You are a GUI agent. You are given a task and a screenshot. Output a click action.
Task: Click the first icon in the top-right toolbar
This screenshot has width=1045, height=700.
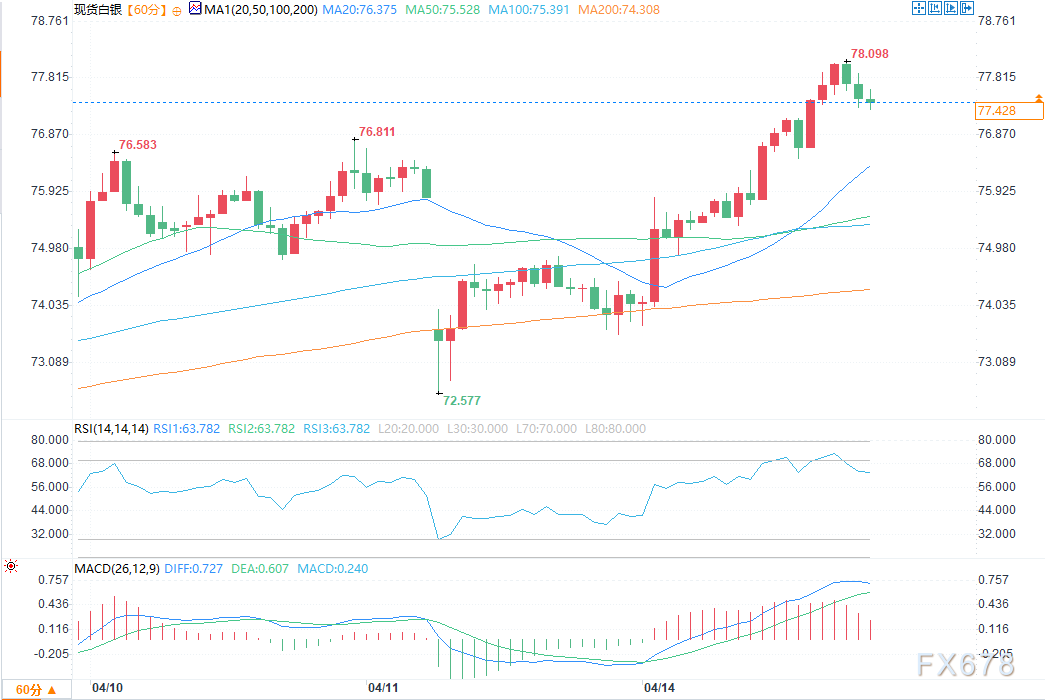point(919,9)
